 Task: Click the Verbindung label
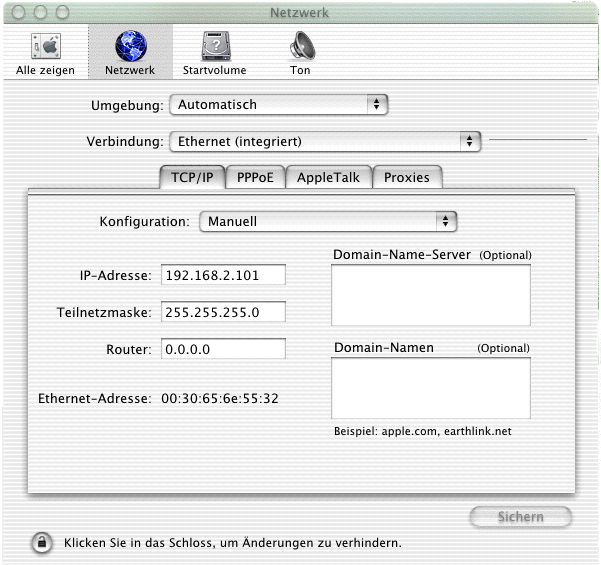[125, 141]
